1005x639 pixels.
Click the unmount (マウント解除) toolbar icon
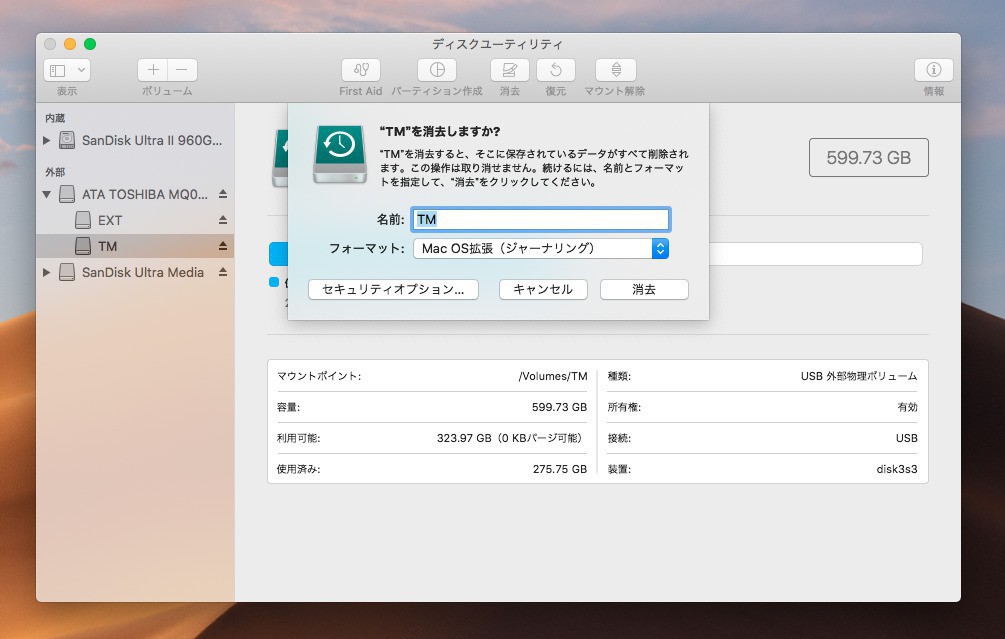[x=615, y=70]
